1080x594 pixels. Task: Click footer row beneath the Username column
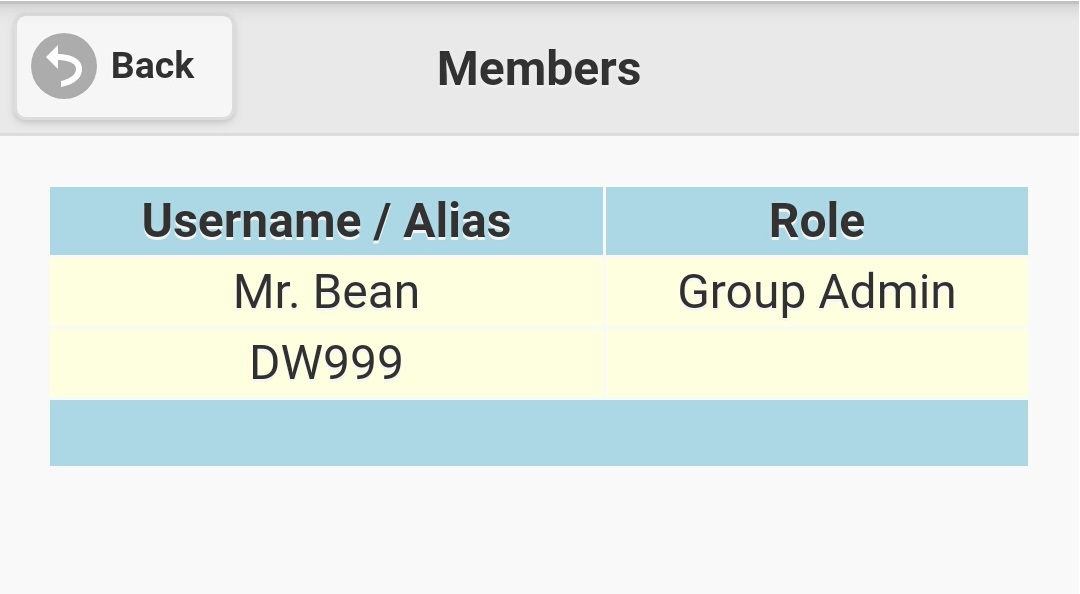tap(326, 433)
